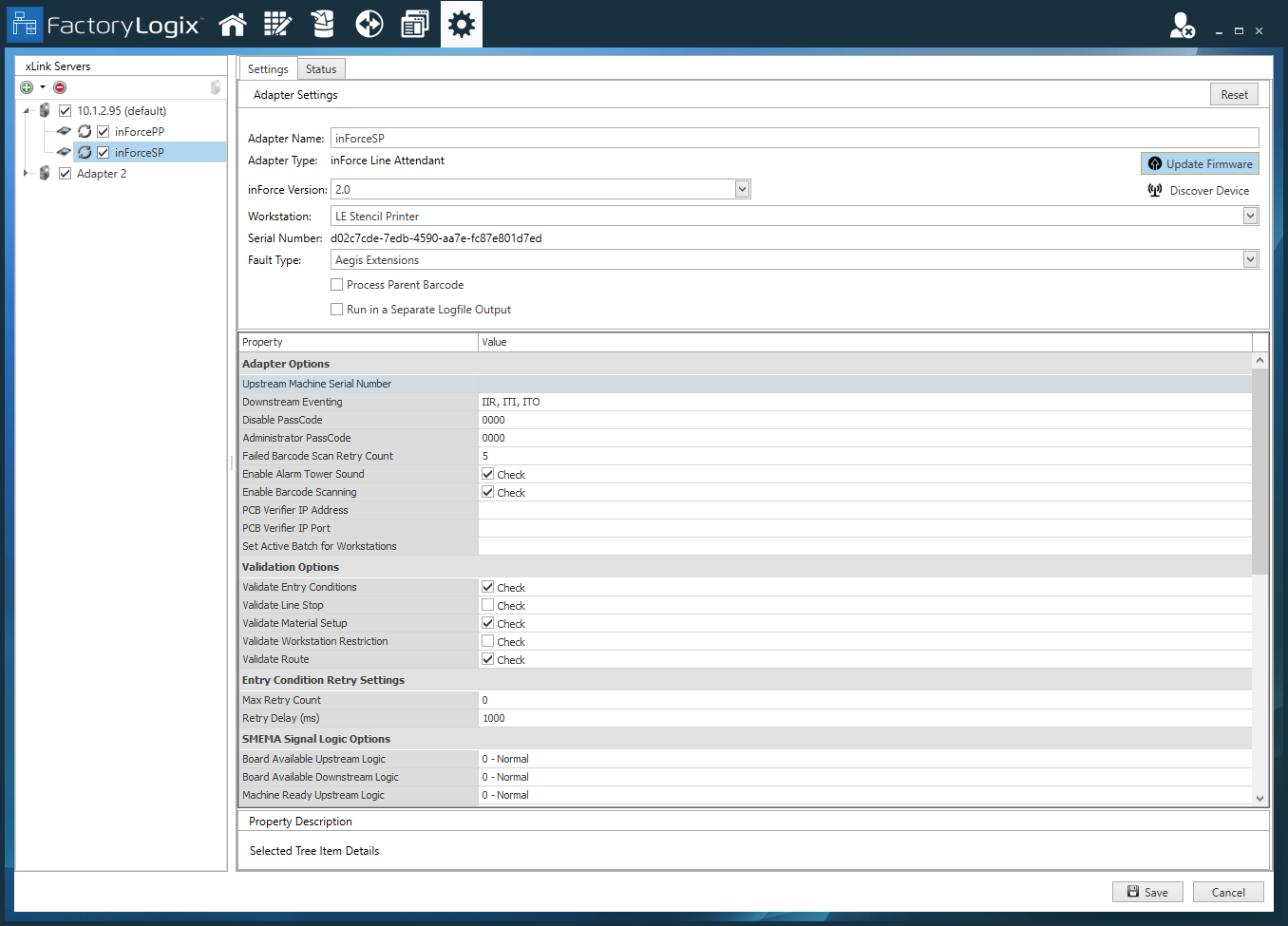
Task: Uncheck the Validate Entry Conditions option
Action: click(x=487, y=587)
